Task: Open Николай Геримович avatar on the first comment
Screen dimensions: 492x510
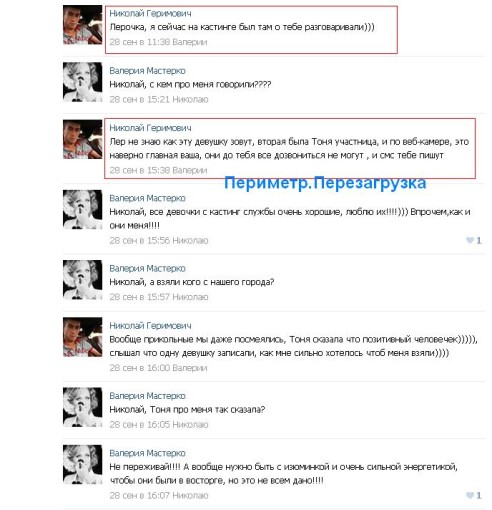Action: (x=82, y=25)
